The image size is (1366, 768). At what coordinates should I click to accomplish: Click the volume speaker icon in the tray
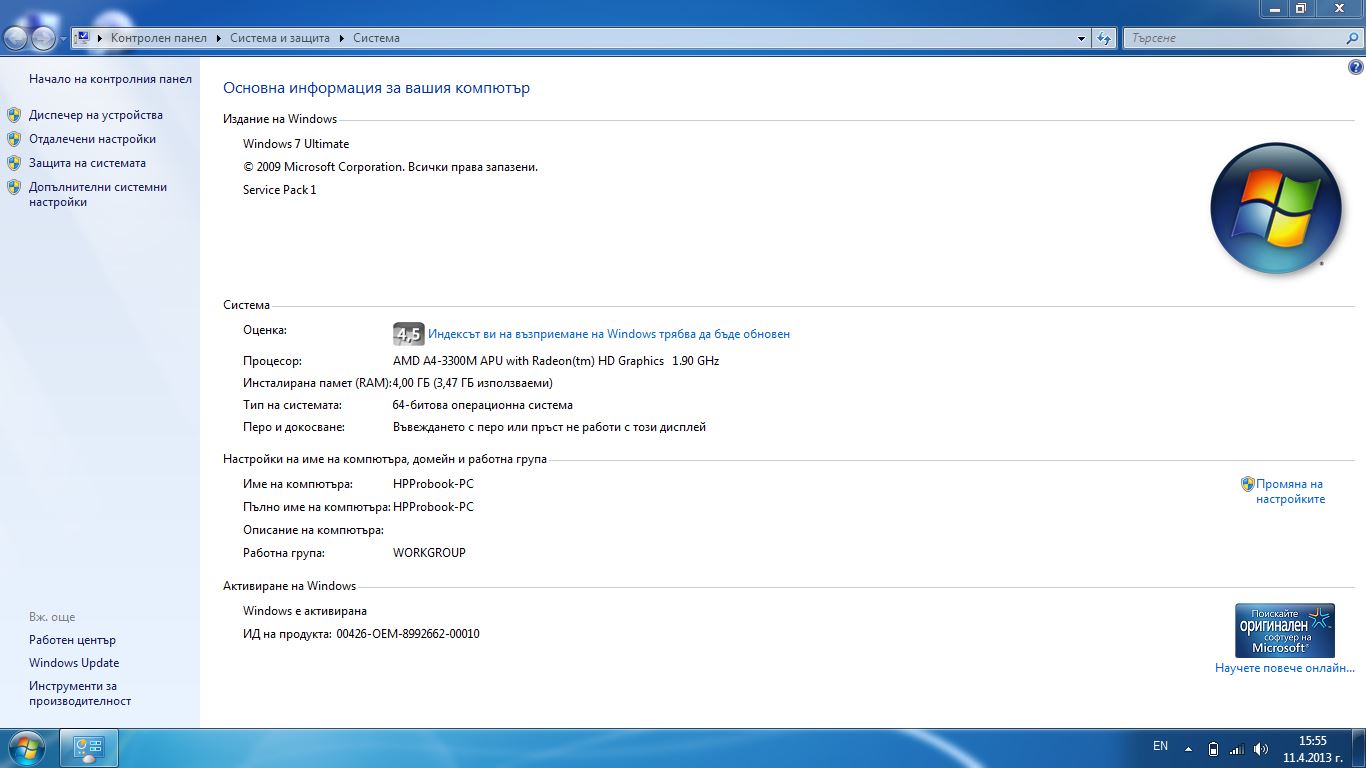pos(1260,748)
